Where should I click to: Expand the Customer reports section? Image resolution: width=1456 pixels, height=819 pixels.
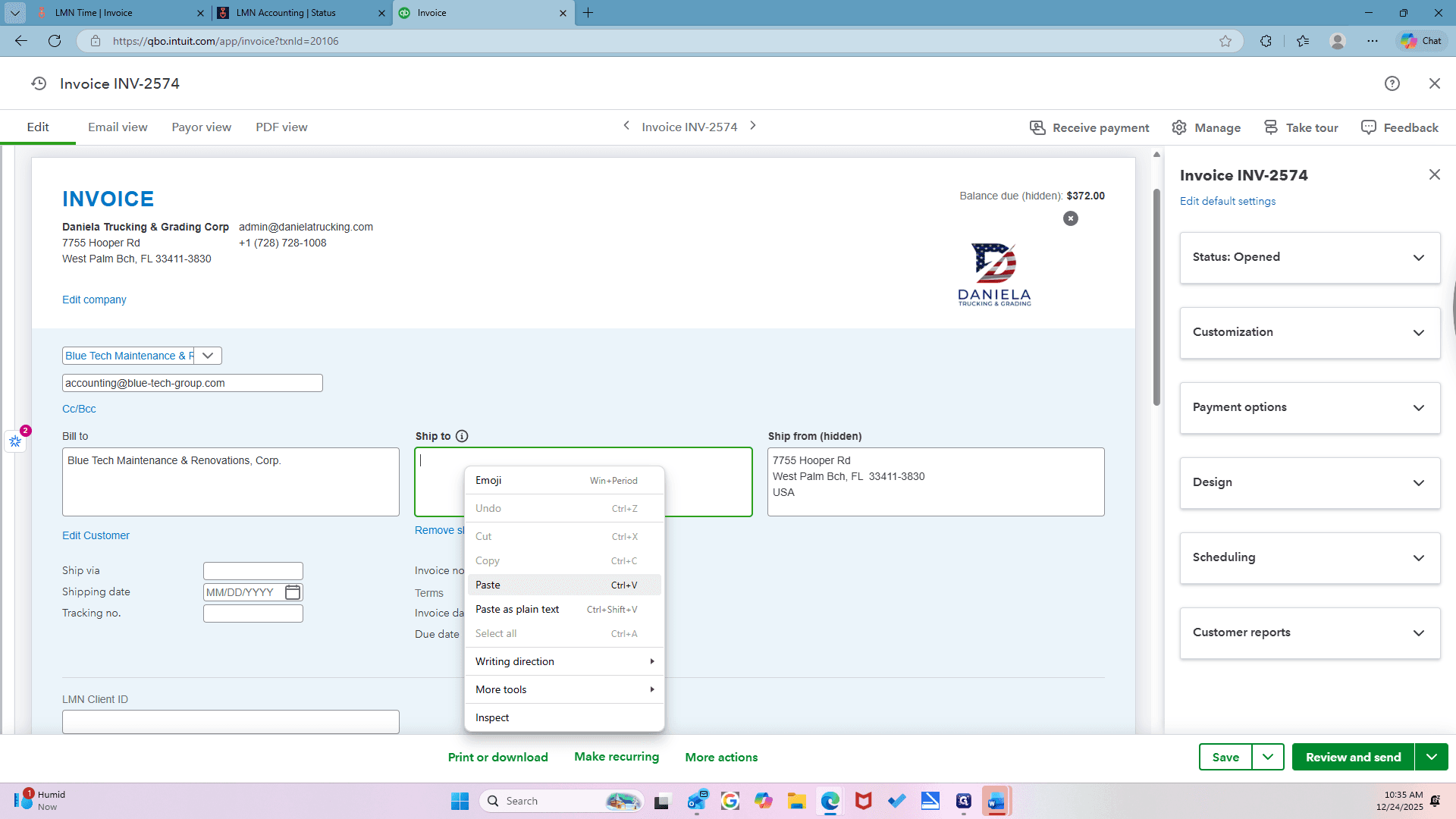(1310, 633)
